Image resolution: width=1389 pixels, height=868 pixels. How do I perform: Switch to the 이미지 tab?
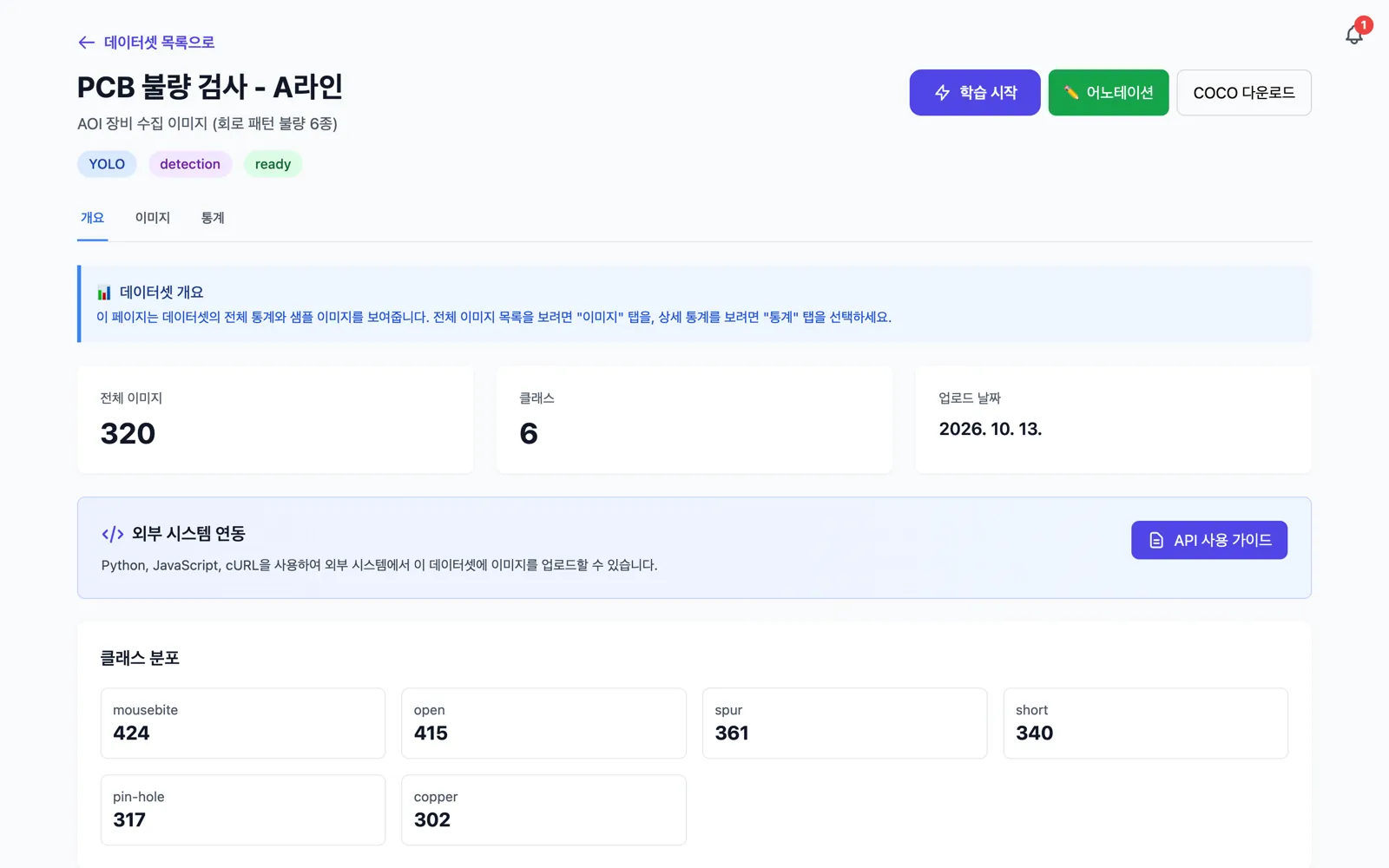pos(153,218)
